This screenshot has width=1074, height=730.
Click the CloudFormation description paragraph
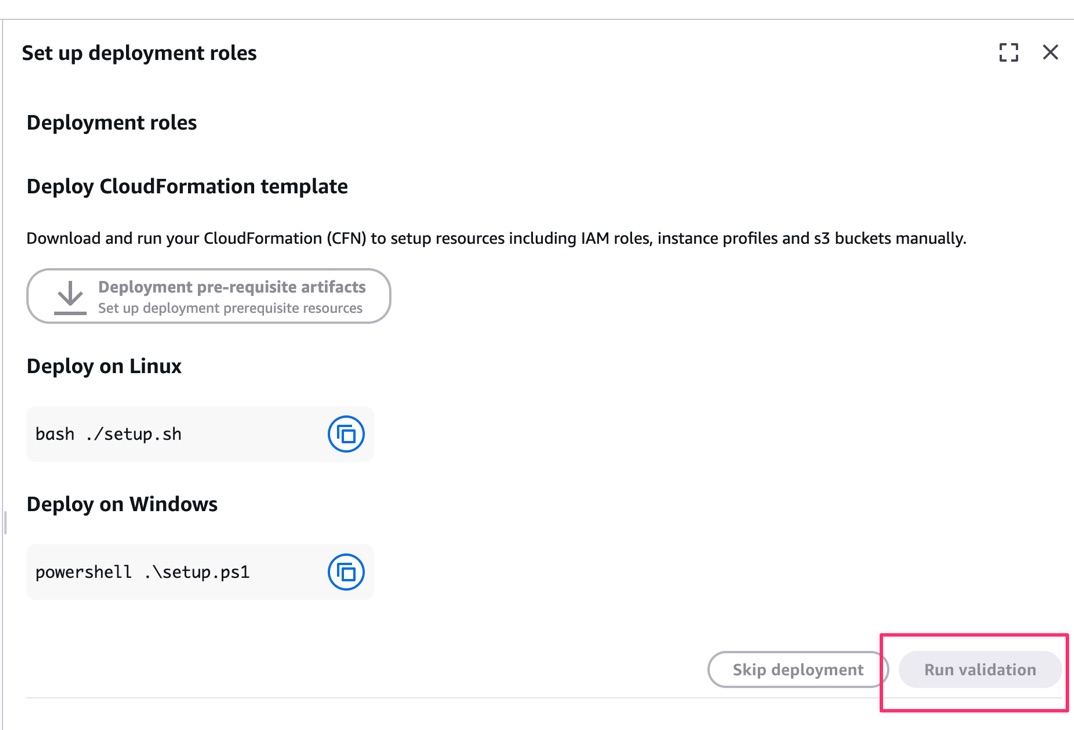pyautogui.click(x=496, y=238)
